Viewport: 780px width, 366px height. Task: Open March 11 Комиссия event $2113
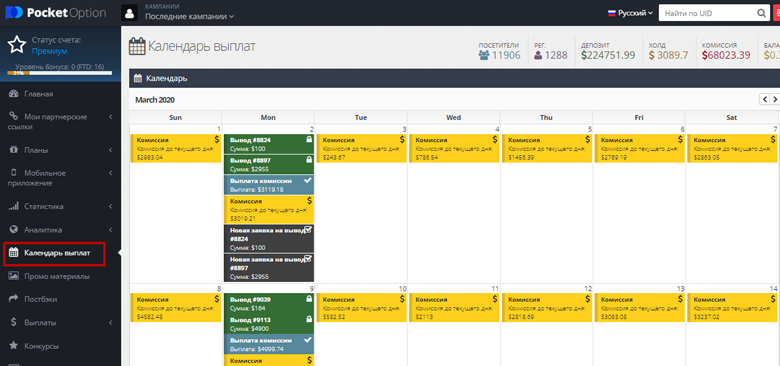(454, 307)
